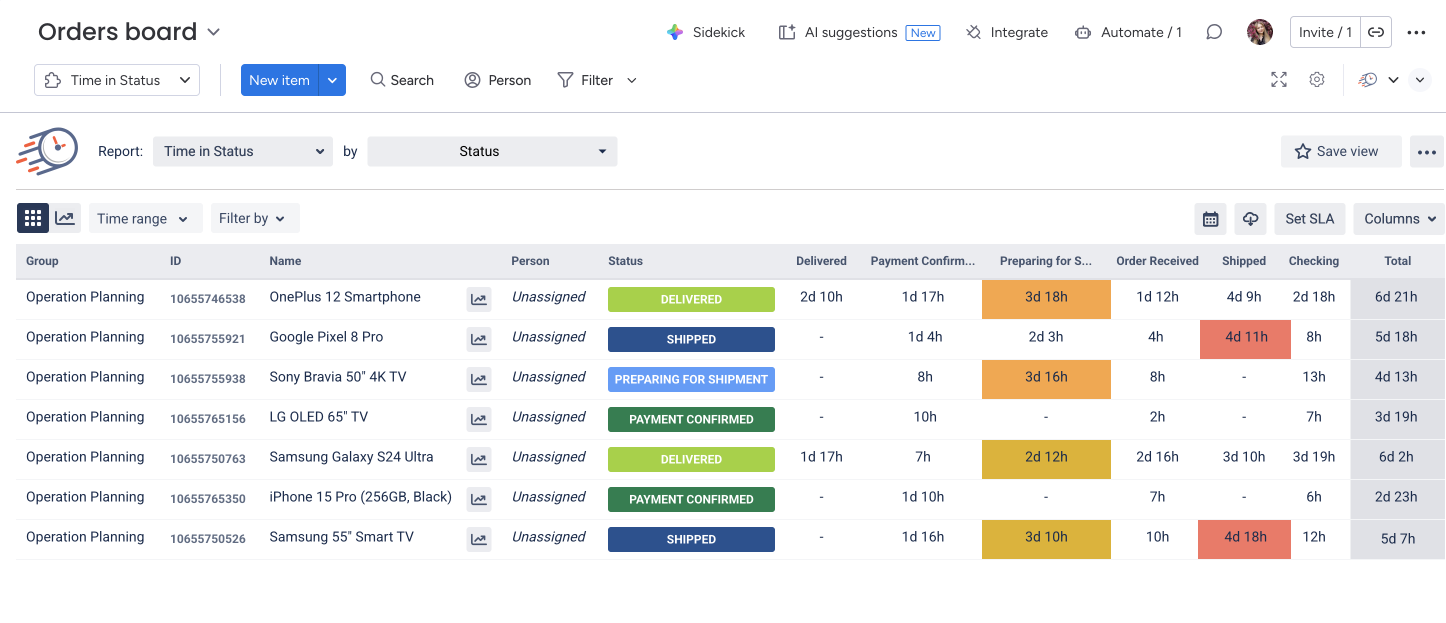Image resolution: width=1446 pixels, height=623 pixels.
Task: Click the red 4d 11h Shipped cell
Action: 1245,338
